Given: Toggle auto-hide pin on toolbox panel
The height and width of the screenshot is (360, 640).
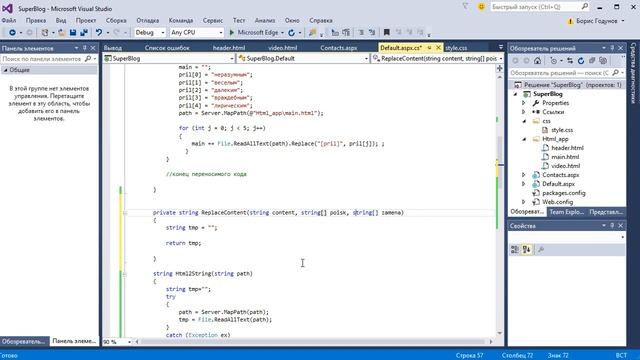Looking at the screenshot, I should pyautogui.click(x=84, y=48).
